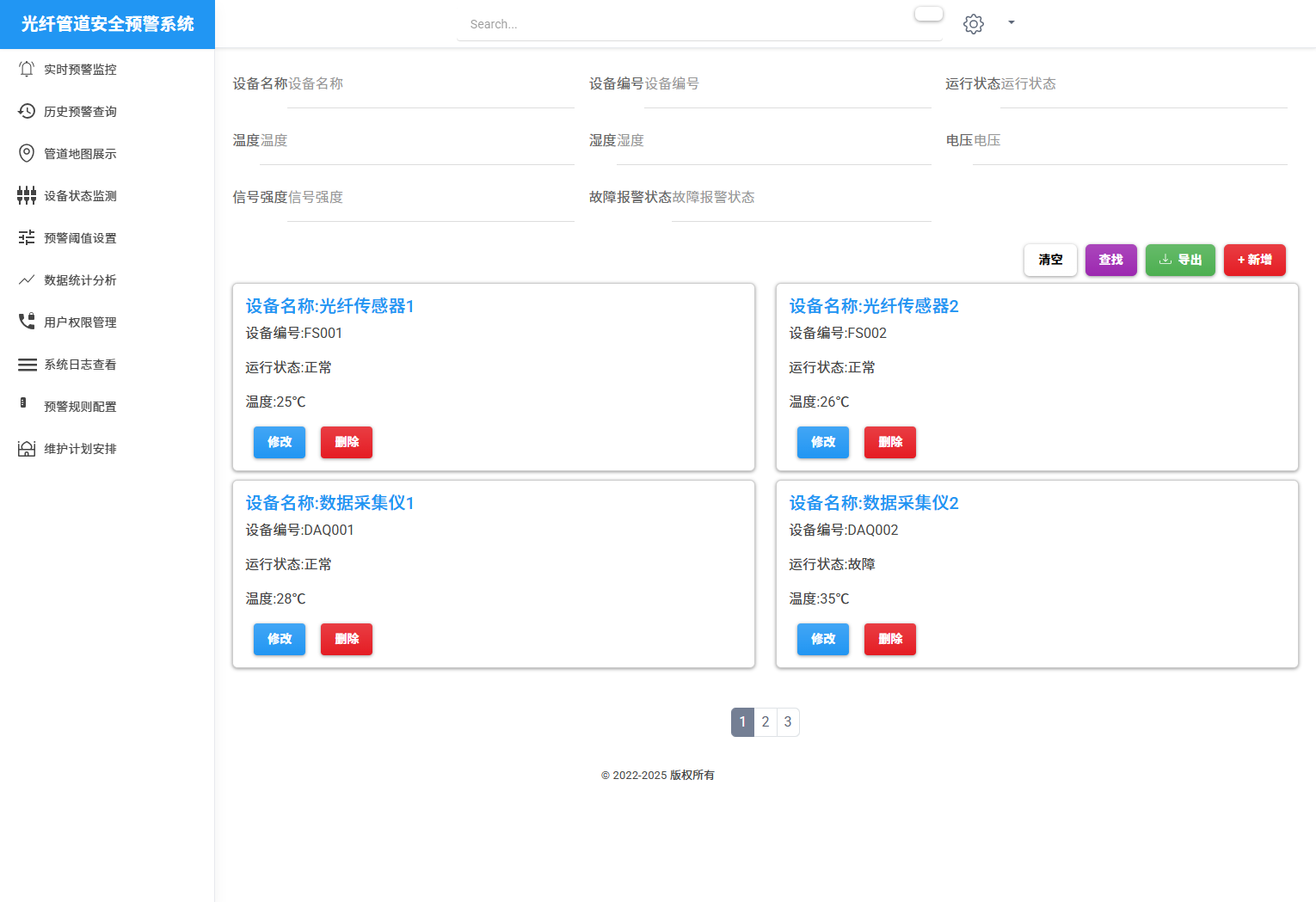The width and height of the screenshot is (1316, 902).
Task: Click the green 导出 export button
Action: click(1180, 260)
